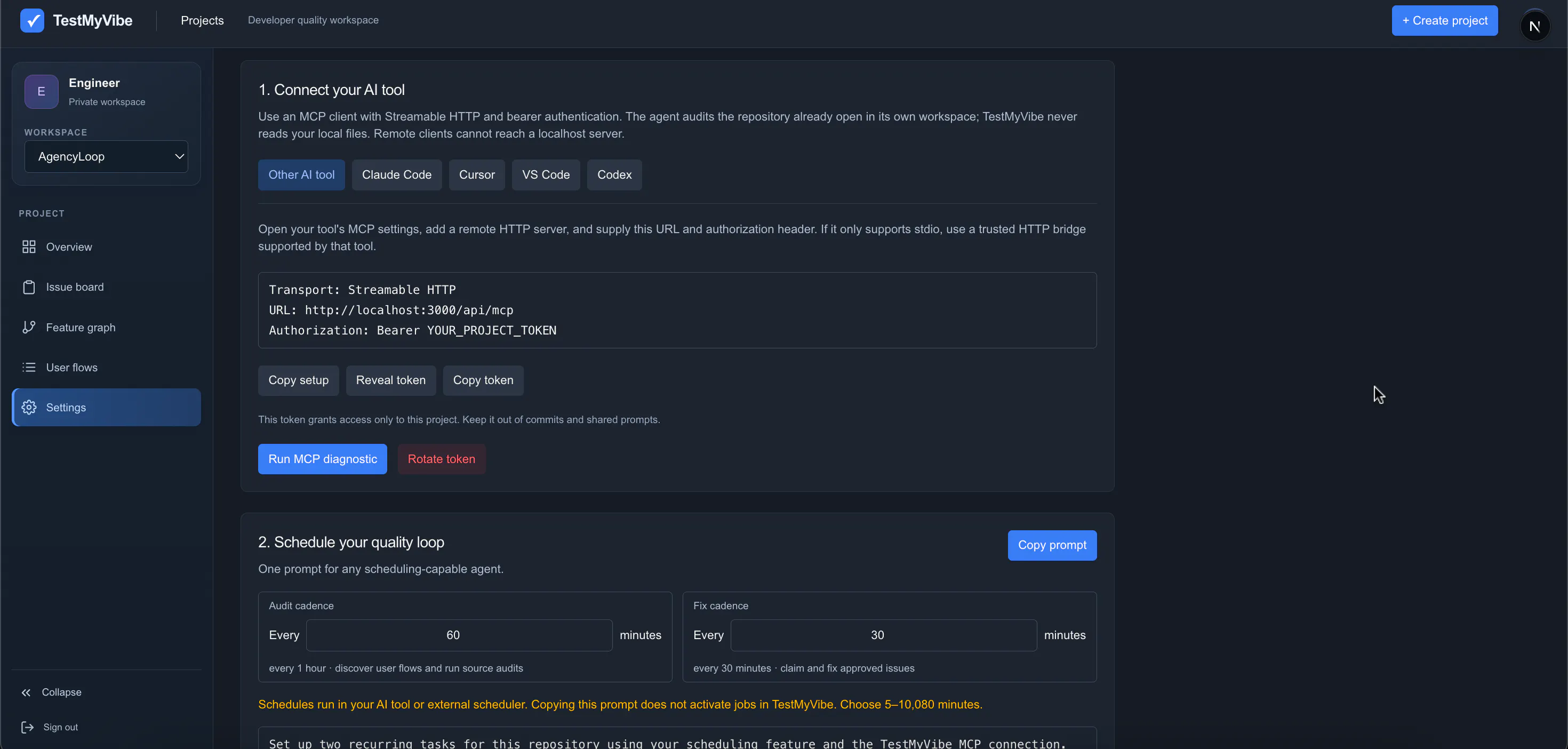The width and height of the screenshot is (1568, 749).
Task: Click the 'Developer quality workspace' subtitle
Action: 313,20
